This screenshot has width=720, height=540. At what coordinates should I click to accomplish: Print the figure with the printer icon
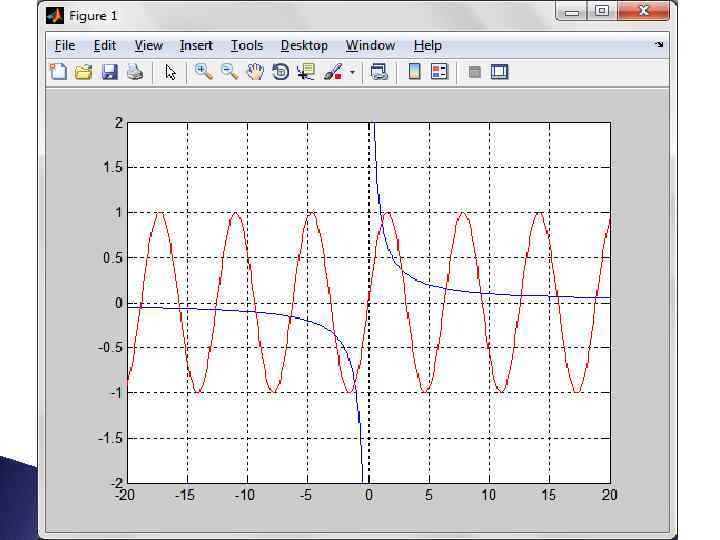pos(135,72)
